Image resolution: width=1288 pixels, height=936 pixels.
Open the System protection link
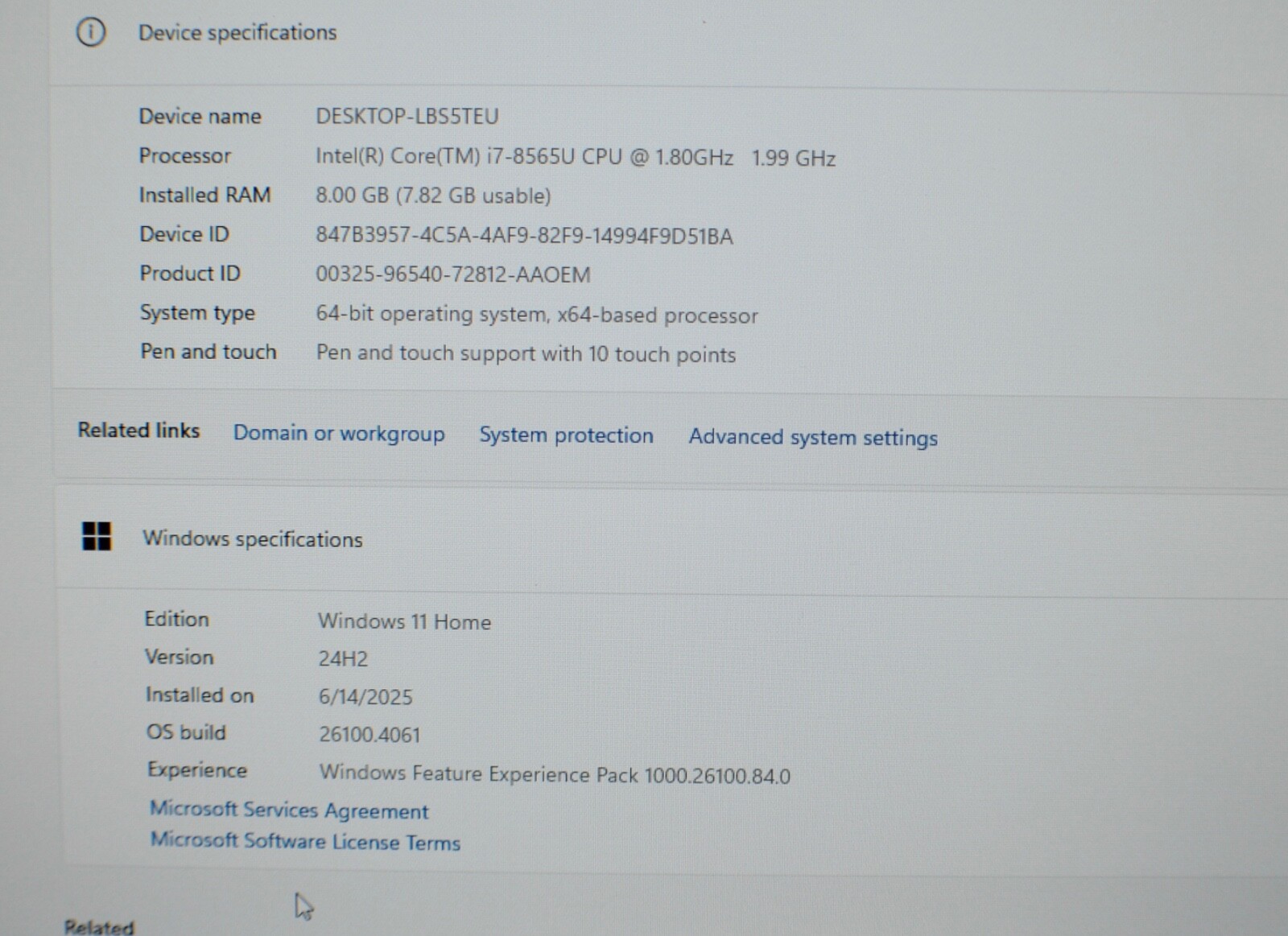click(567, 435)
